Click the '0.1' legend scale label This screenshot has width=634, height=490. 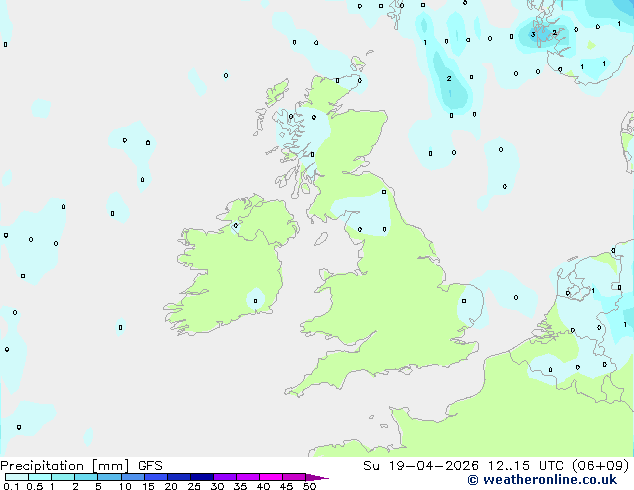(11, 486)
